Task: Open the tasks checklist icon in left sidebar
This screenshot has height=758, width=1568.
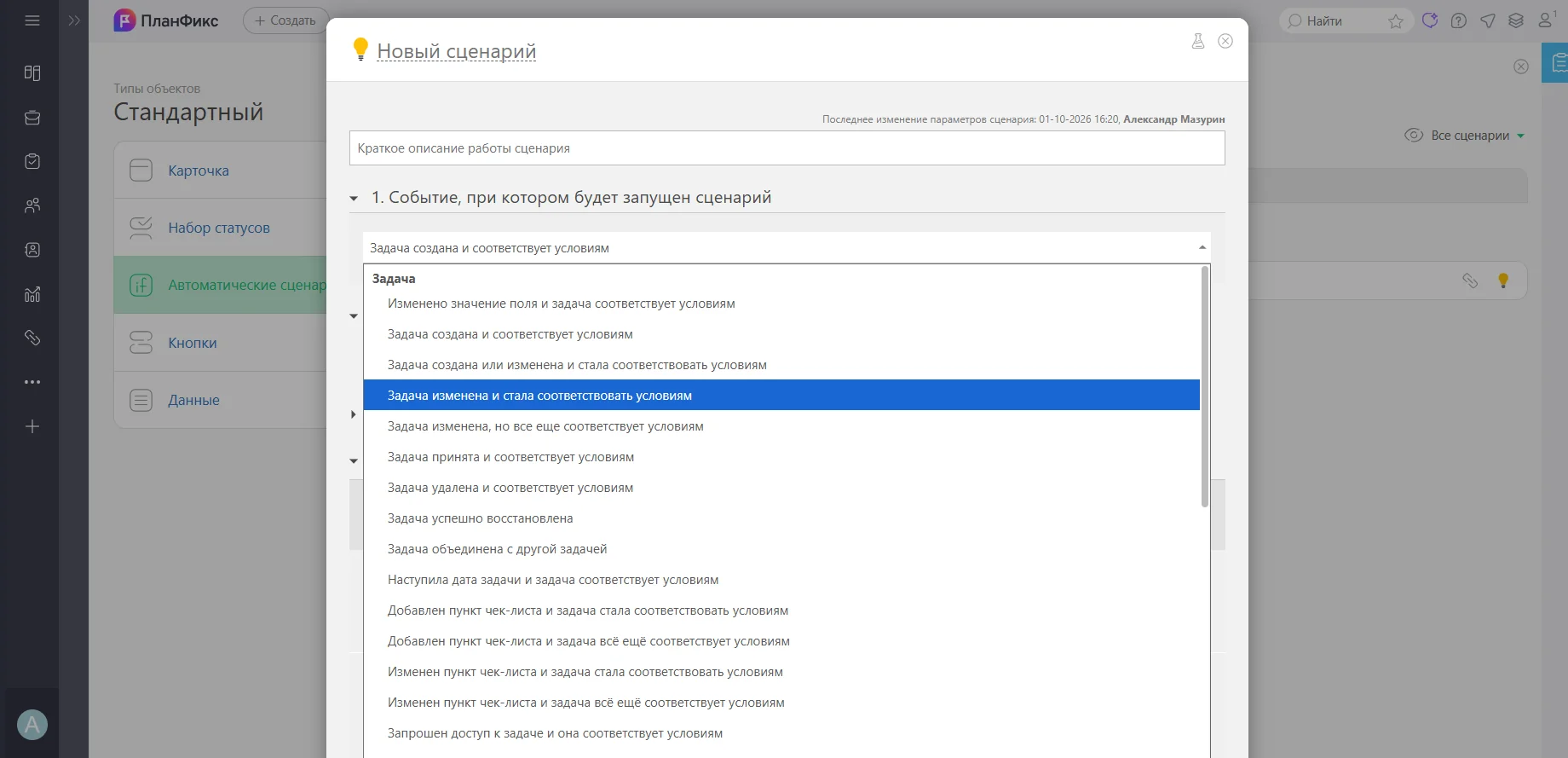Action: click(x=32, y=161)
